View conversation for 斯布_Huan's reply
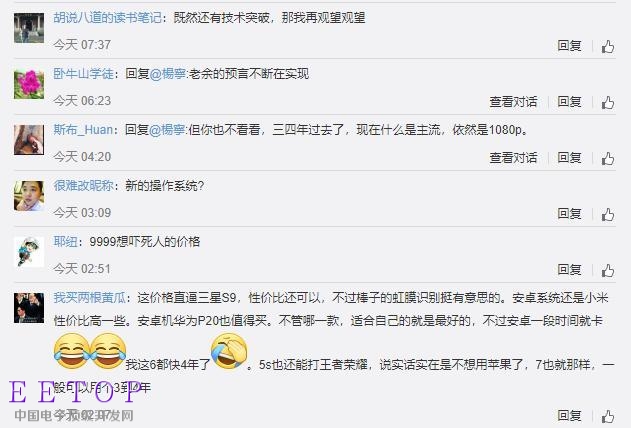 point(513,158)
